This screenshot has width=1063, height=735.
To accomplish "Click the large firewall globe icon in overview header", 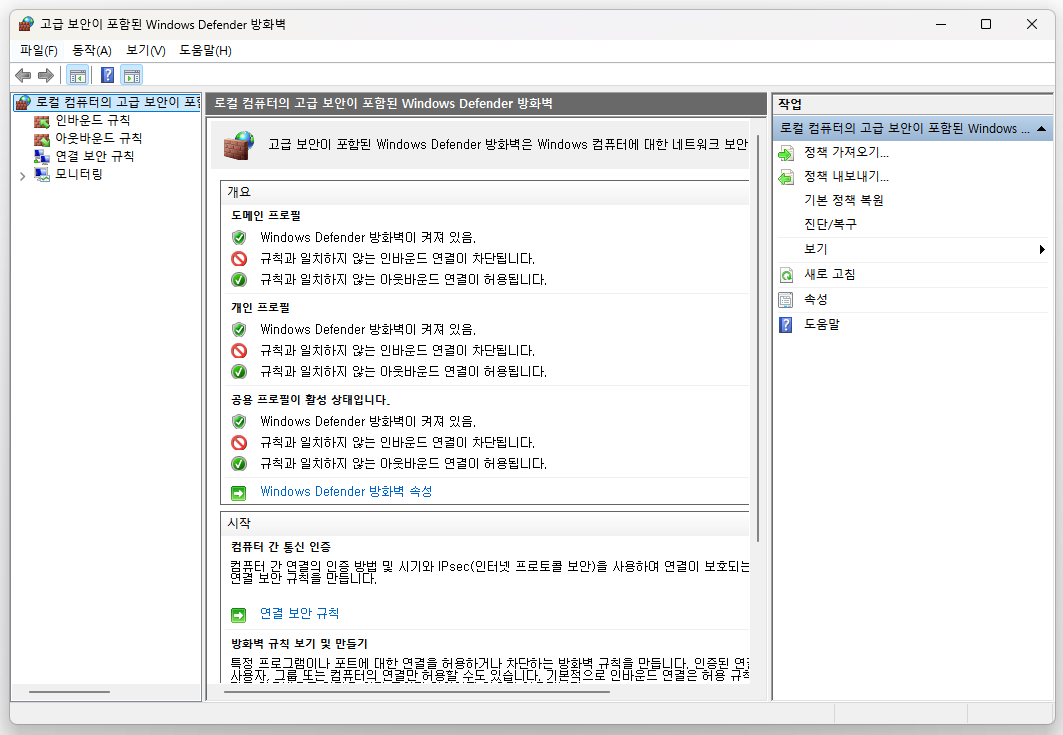I will (239, 145).
